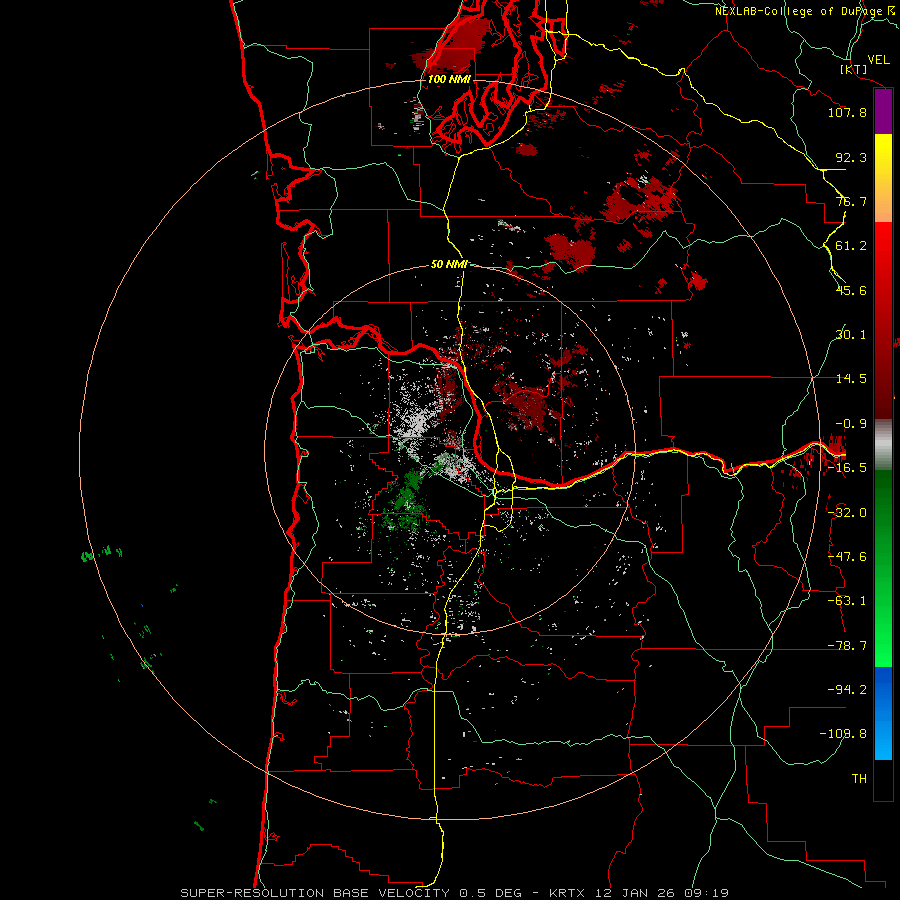The width and height of the screenshot is (900, 900).
Task: Pick the black TH band on color bar
Action: pos(883,779)
